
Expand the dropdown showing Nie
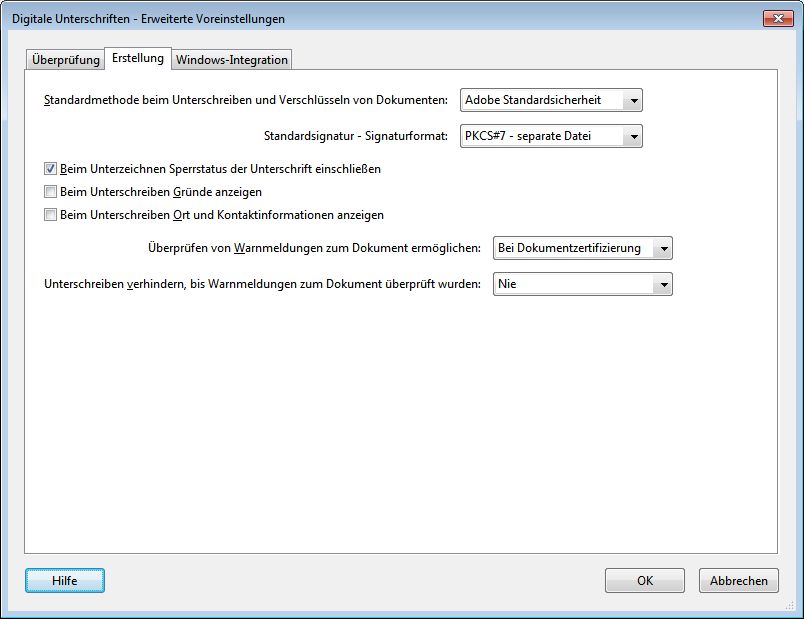[x=583, y=284]
